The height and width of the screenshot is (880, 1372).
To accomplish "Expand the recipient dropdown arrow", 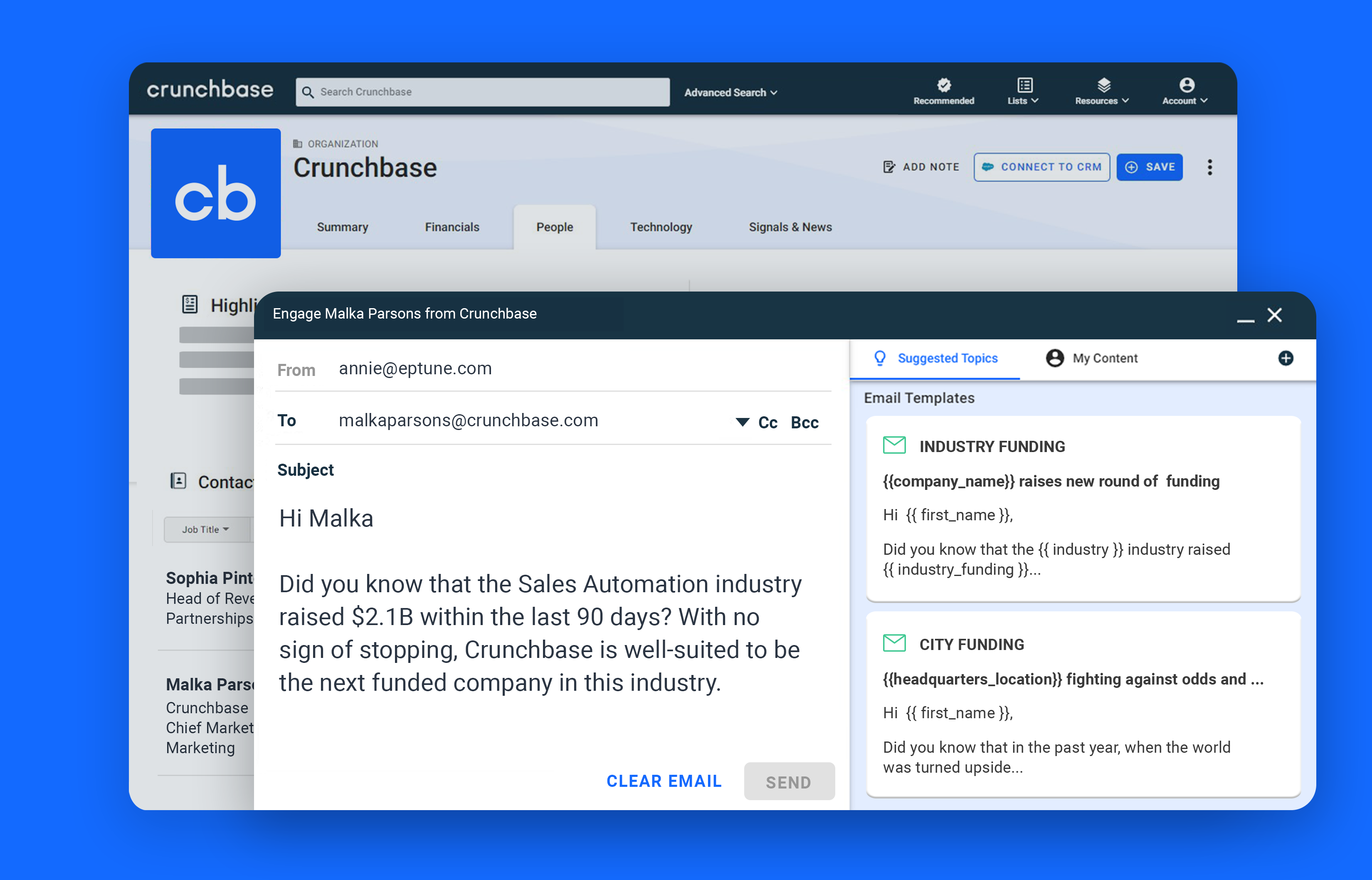I will point(743,422).
